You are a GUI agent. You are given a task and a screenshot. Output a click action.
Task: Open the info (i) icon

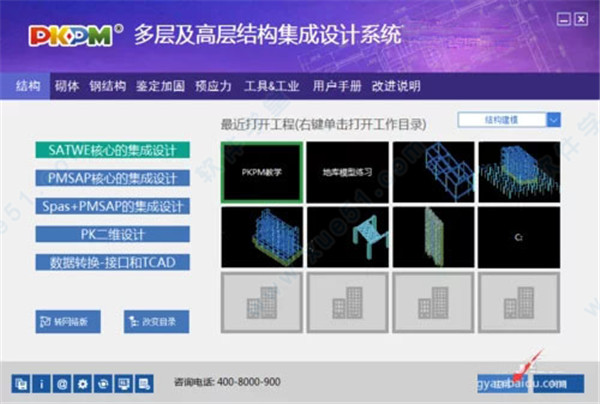click(41, 383)
